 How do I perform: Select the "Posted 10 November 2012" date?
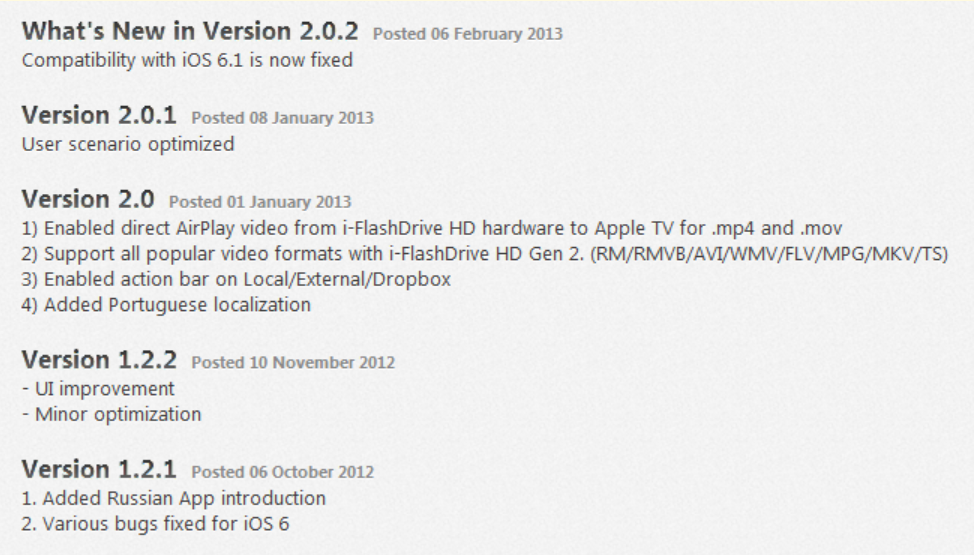pos(293,362)
